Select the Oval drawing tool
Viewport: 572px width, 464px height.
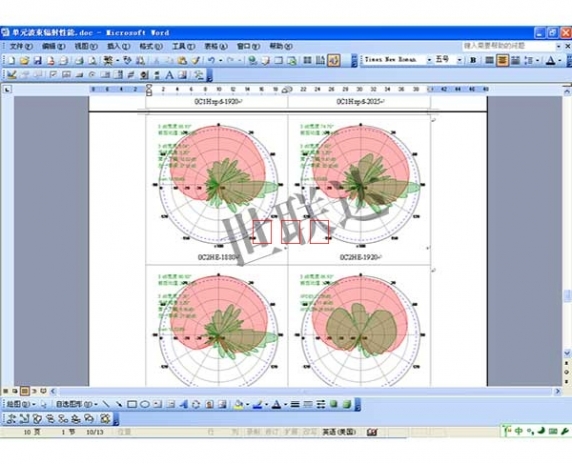[x=145, y=404]
